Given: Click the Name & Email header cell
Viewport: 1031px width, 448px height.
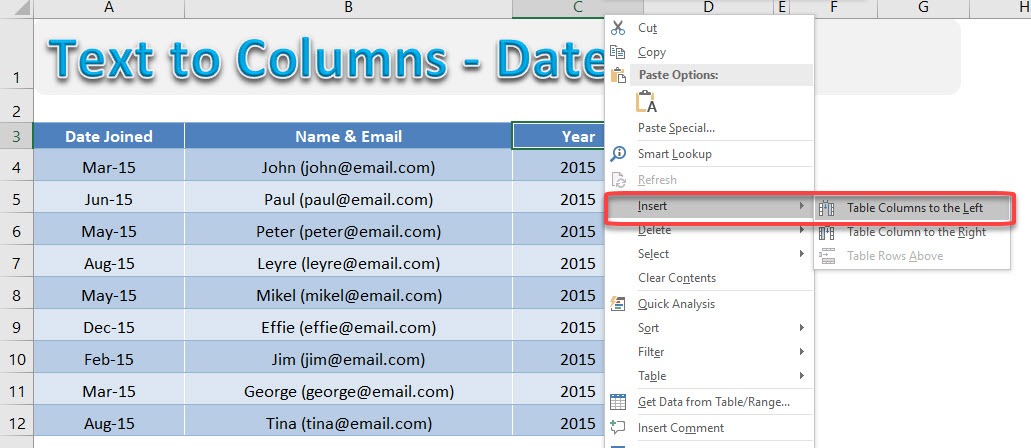Looking at the screenshot, I should pos(348,136).
